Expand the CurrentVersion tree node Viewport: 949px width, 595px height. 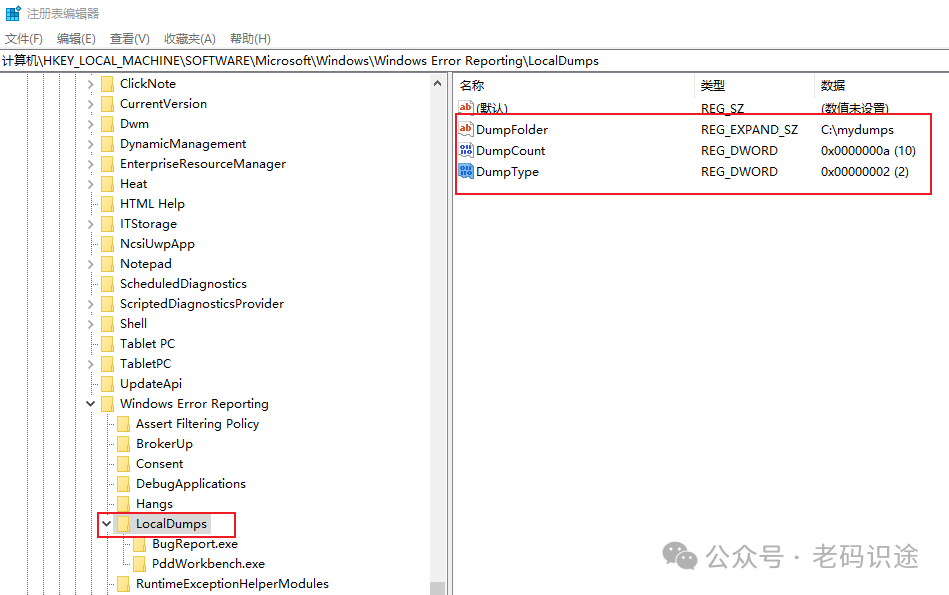[x=91, y=104]
